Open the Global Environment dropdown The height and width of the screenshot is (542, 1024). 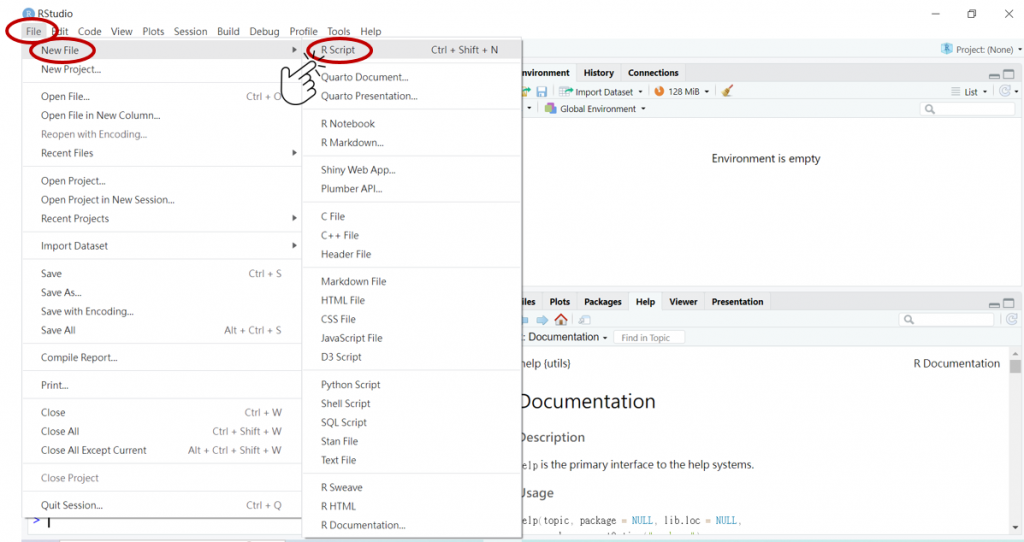[x=643, y=109]
